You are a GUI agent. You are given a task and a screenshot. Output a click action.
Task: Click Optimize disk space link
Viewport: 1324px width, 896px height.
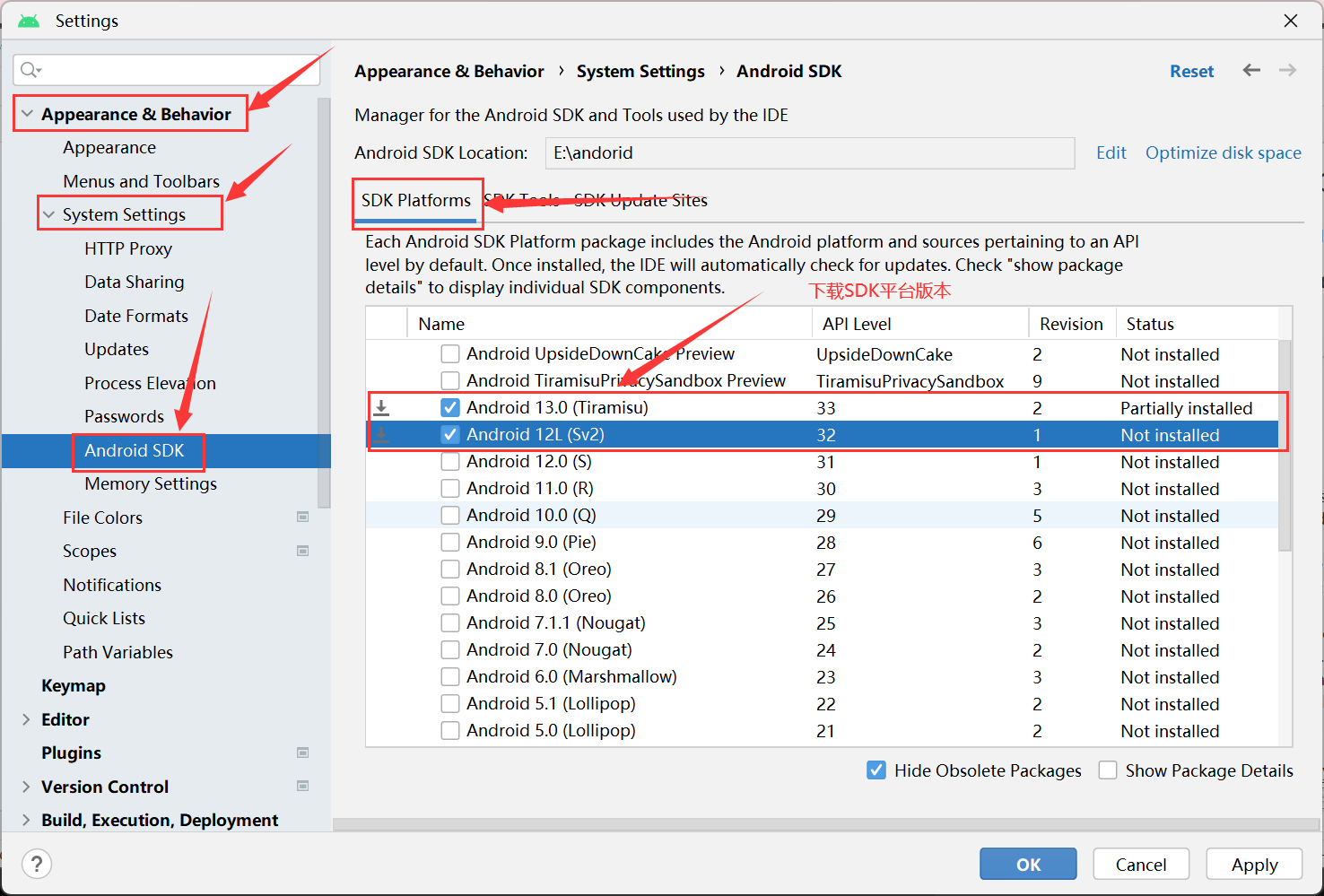point(1224,152)
